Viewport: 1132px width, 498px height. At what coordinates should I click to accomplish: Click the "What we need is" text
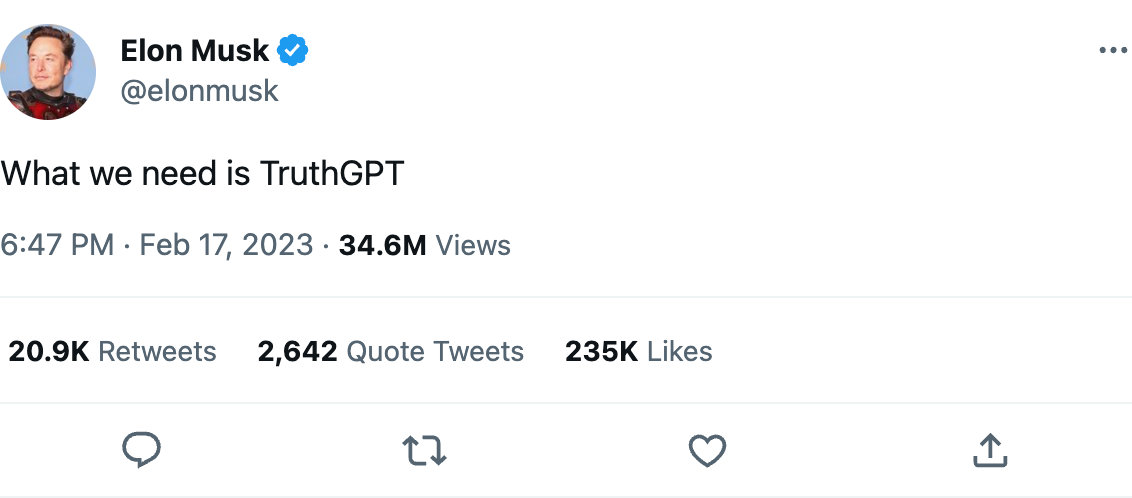[x=125, y=173]
